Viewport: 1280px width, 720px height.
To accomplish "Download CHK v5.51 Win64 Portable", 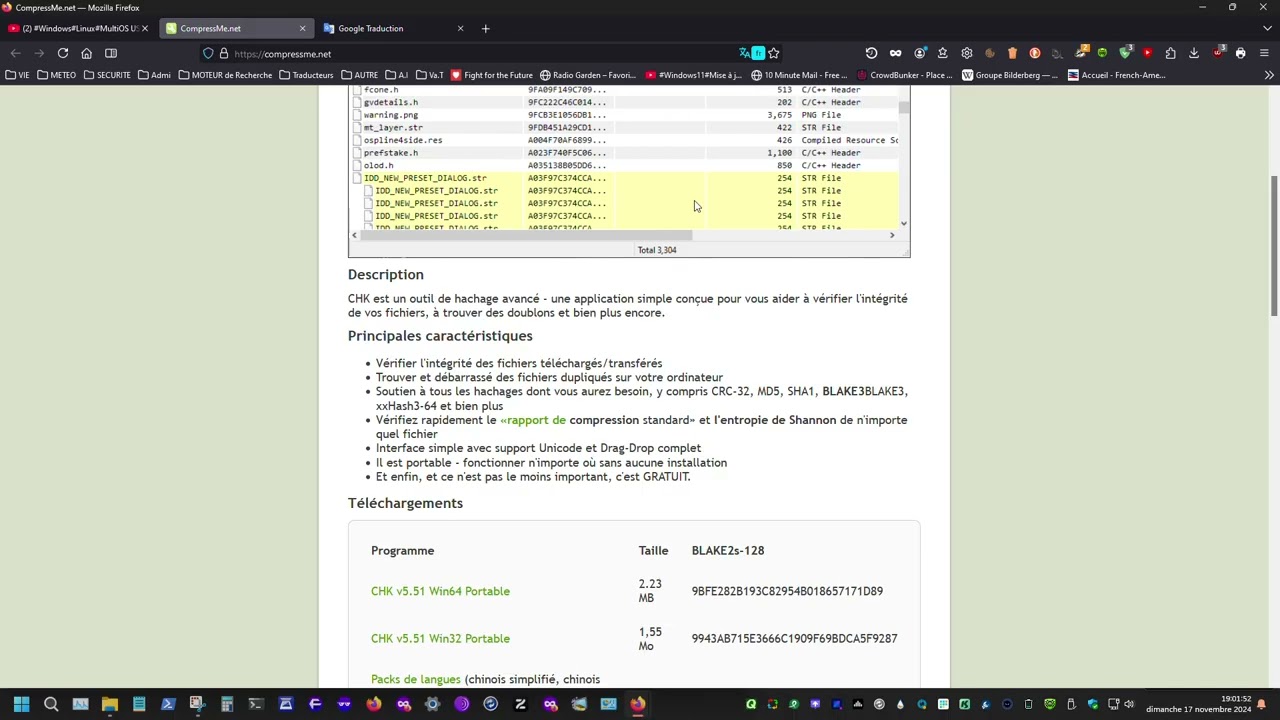I will pos(440,591).
